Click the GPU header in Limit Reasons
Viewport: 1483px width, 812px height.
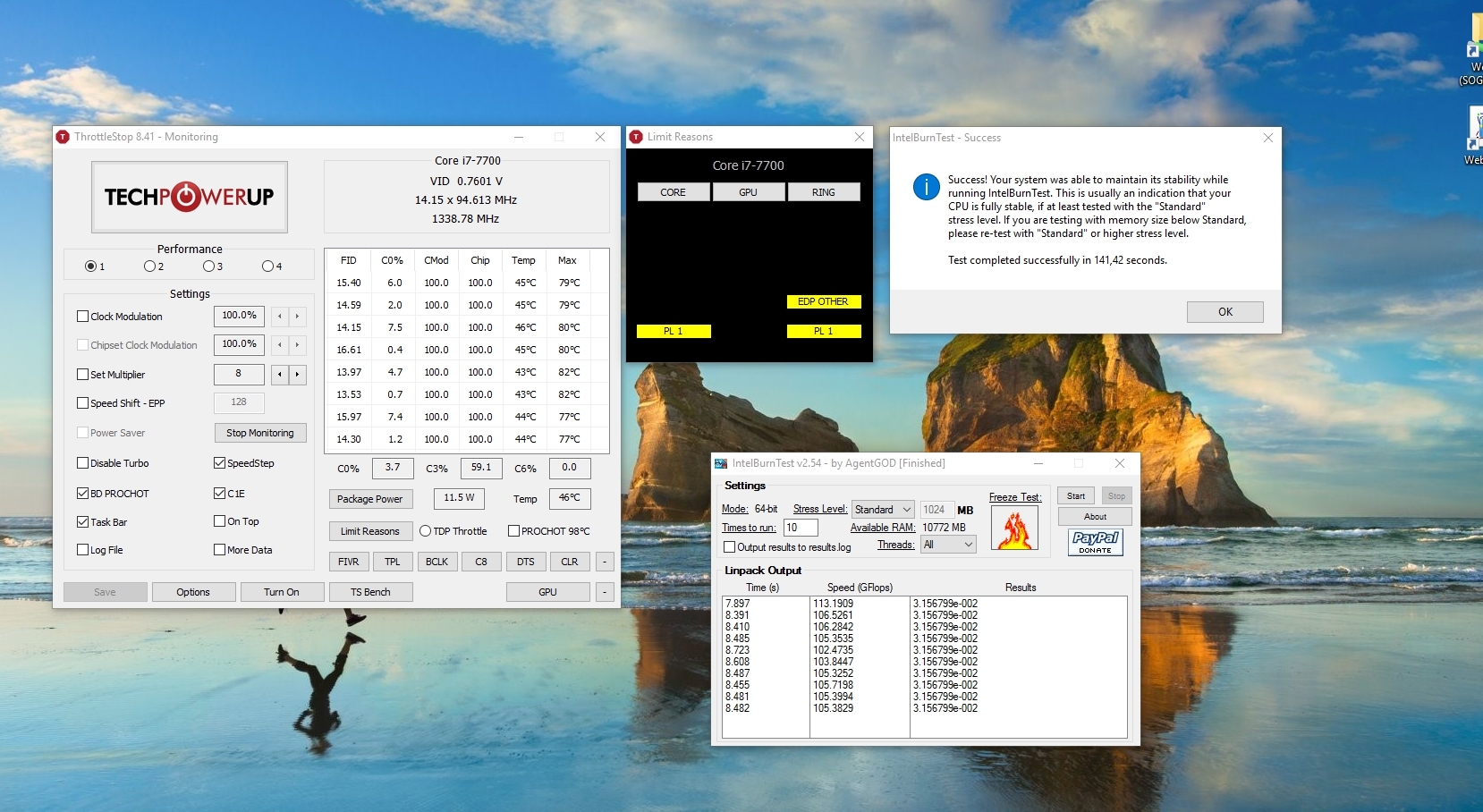[x=749, y=192]
